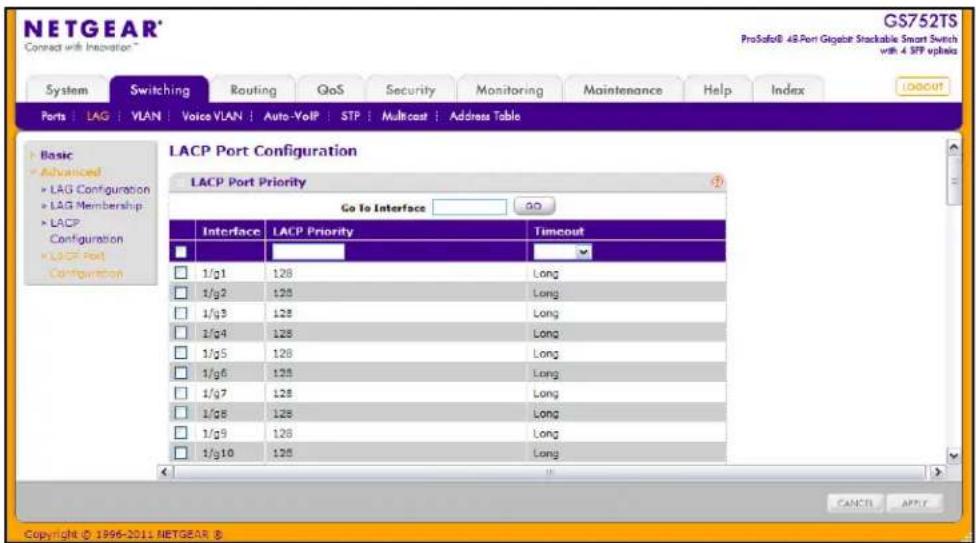Screen dimensions: 976x543
Task: Check the box for interface 1/g1
Action: point(181,273)
